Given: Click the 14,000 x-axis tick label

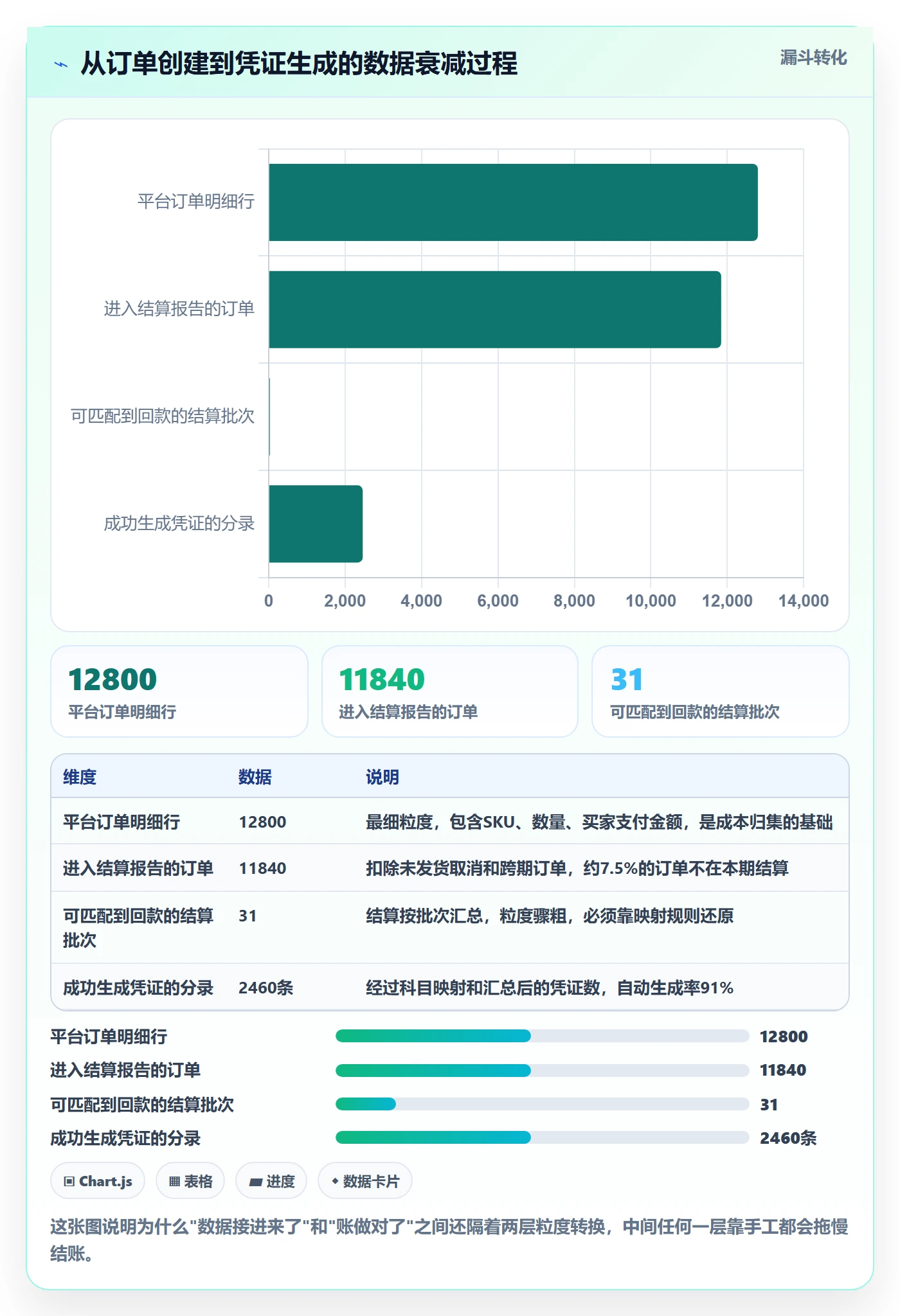Looking at the screenshot, I should tap(804, 601).
